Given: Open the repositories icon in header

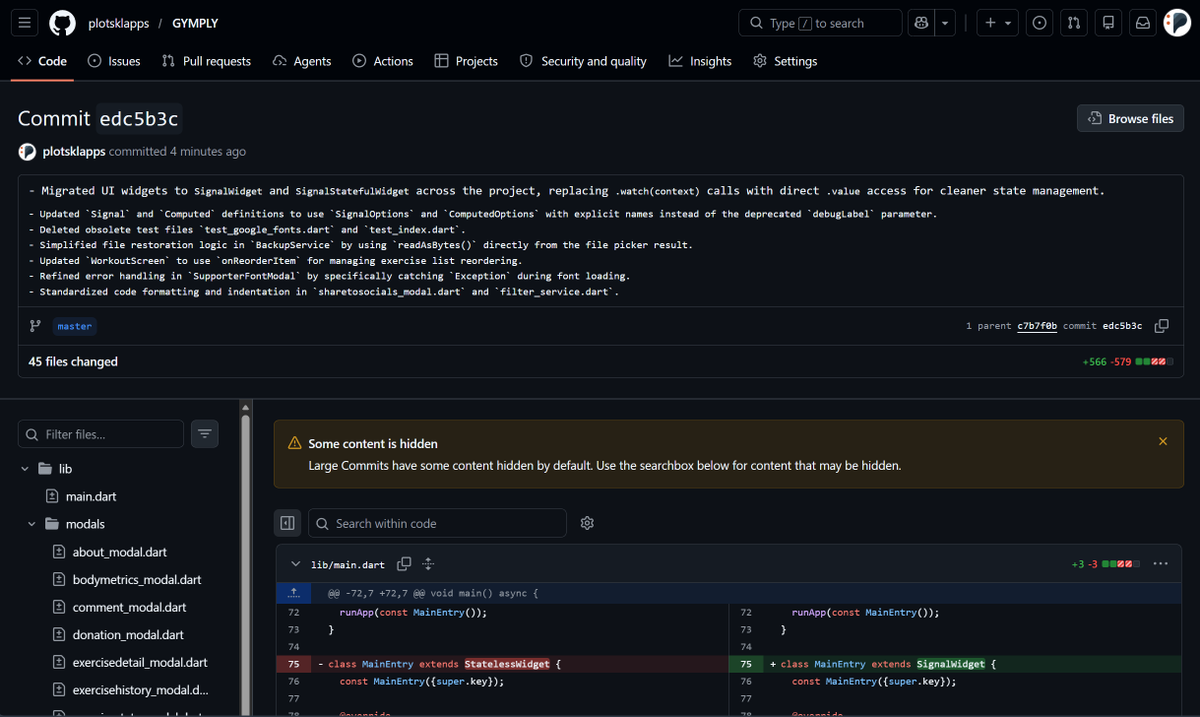Looking at the screenshot, I should pos(1108,23).
